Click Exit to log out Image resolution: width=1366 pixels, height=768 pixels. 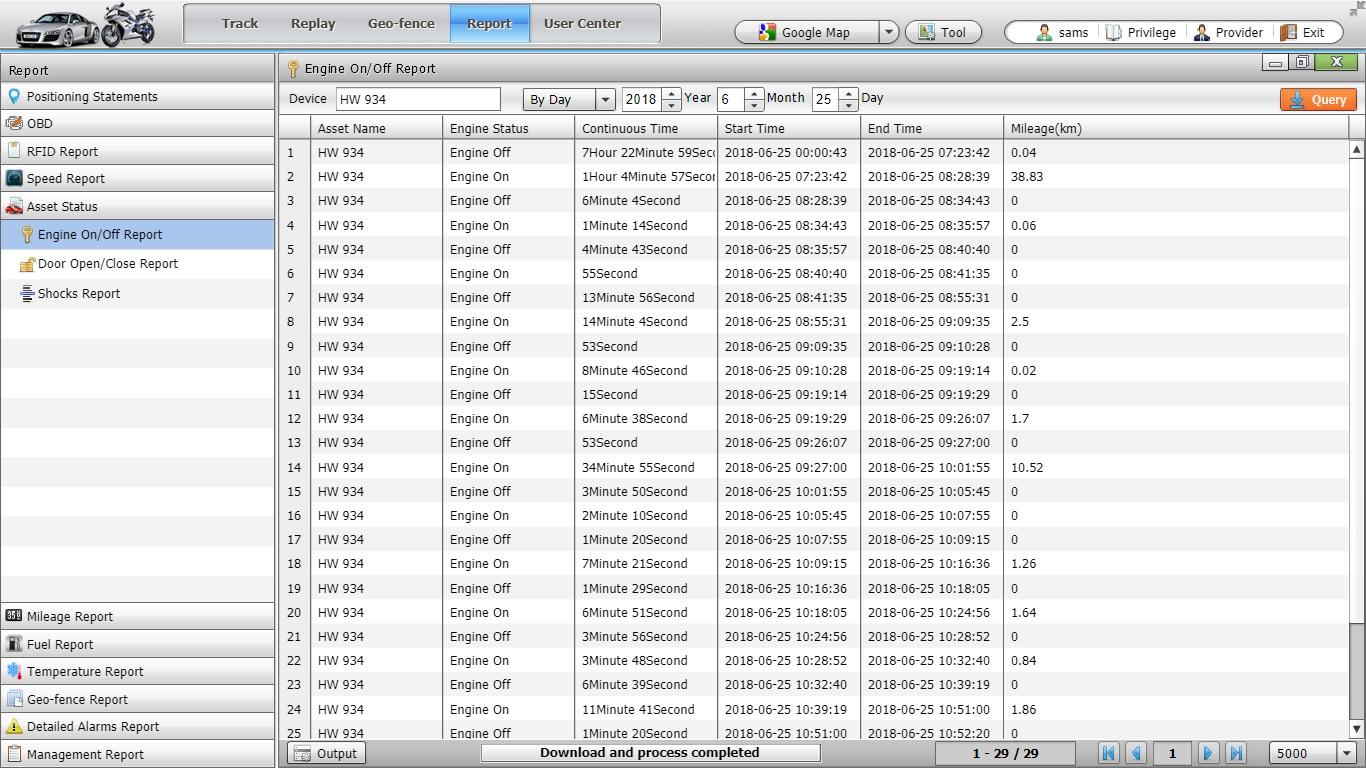point(1302,32)
